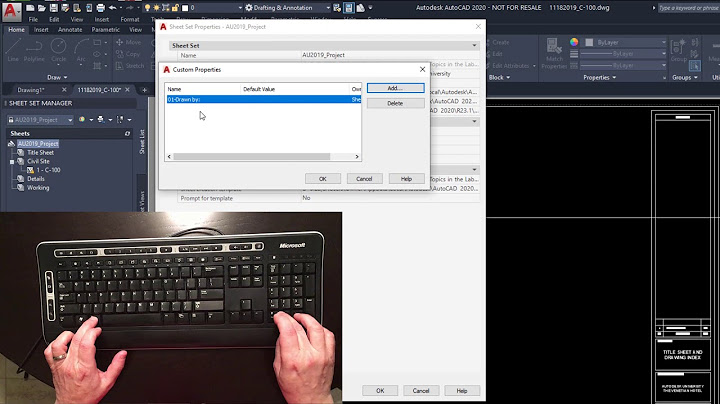This screenshot has height=404, width=720.
Task: Click the Publish to DWF icon in Sheet Set Manager
Action: 82,119
